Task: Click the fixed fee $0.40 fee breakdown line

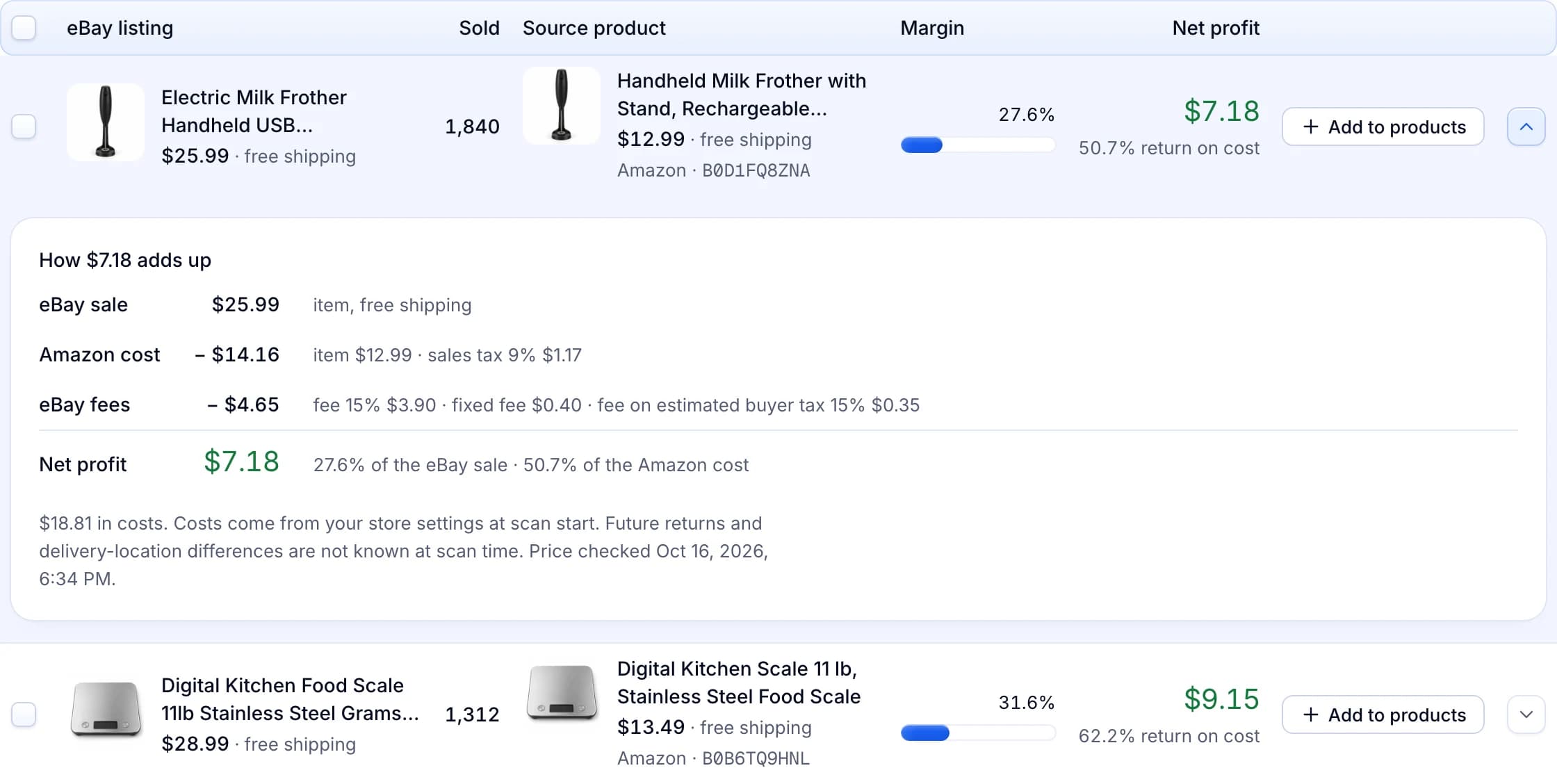Action: point(516,405)
